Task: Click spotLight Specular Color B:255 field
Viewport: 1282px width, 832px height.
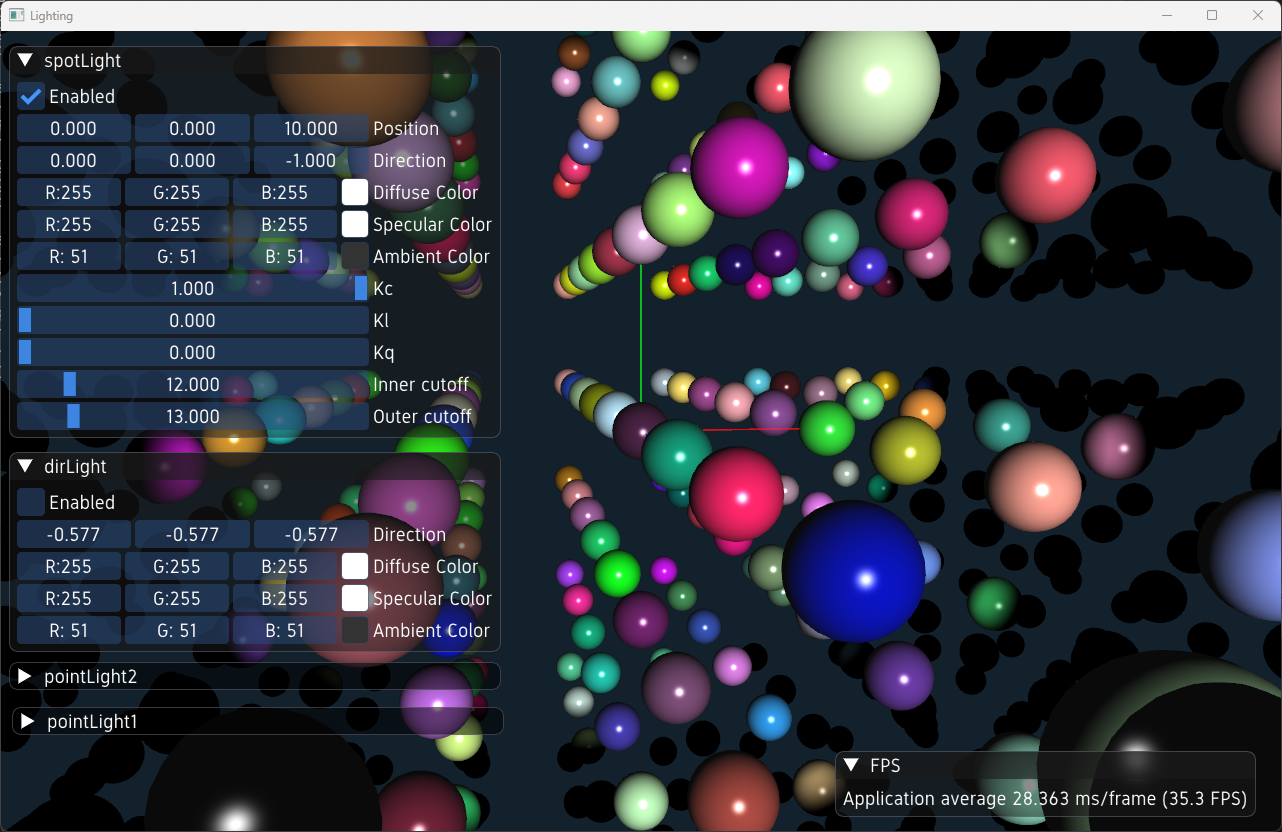Action: pyautogui.click(x=285, y=225)
